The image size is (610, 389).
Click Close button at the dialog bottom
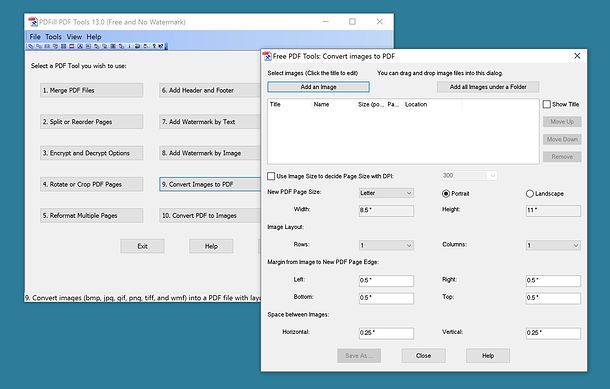[423, 356]
